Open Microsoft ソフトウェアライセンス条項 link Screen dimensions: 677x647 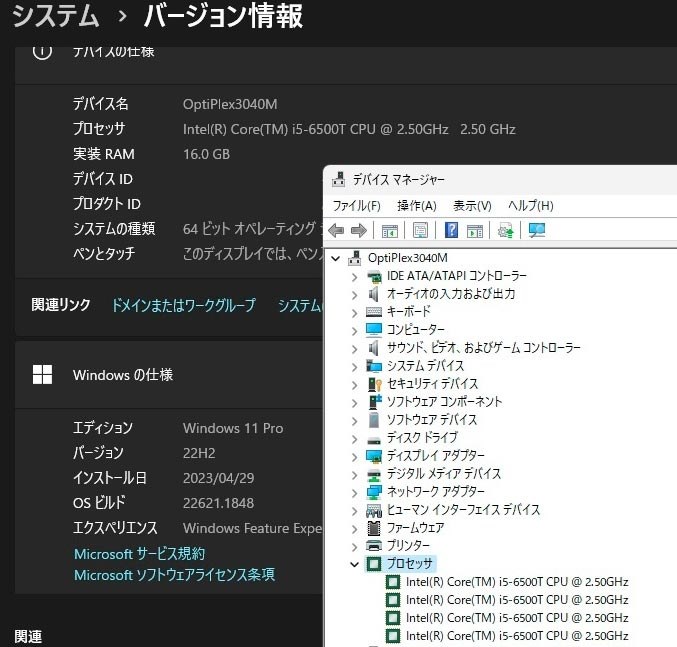pos(174,575)
